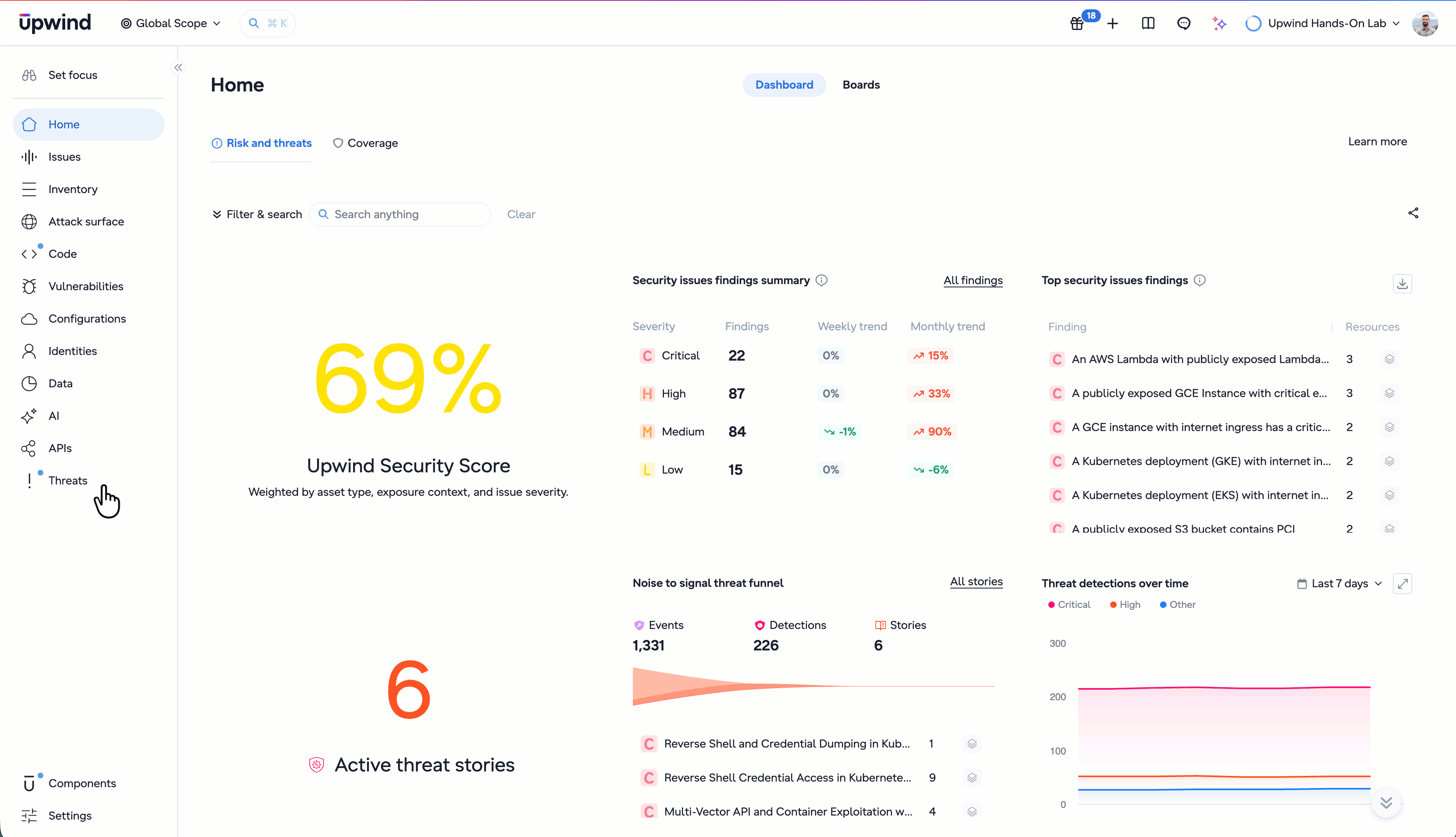Open the Global Scope dropdown
This screenshot has width=1456, height=837.
171,23
